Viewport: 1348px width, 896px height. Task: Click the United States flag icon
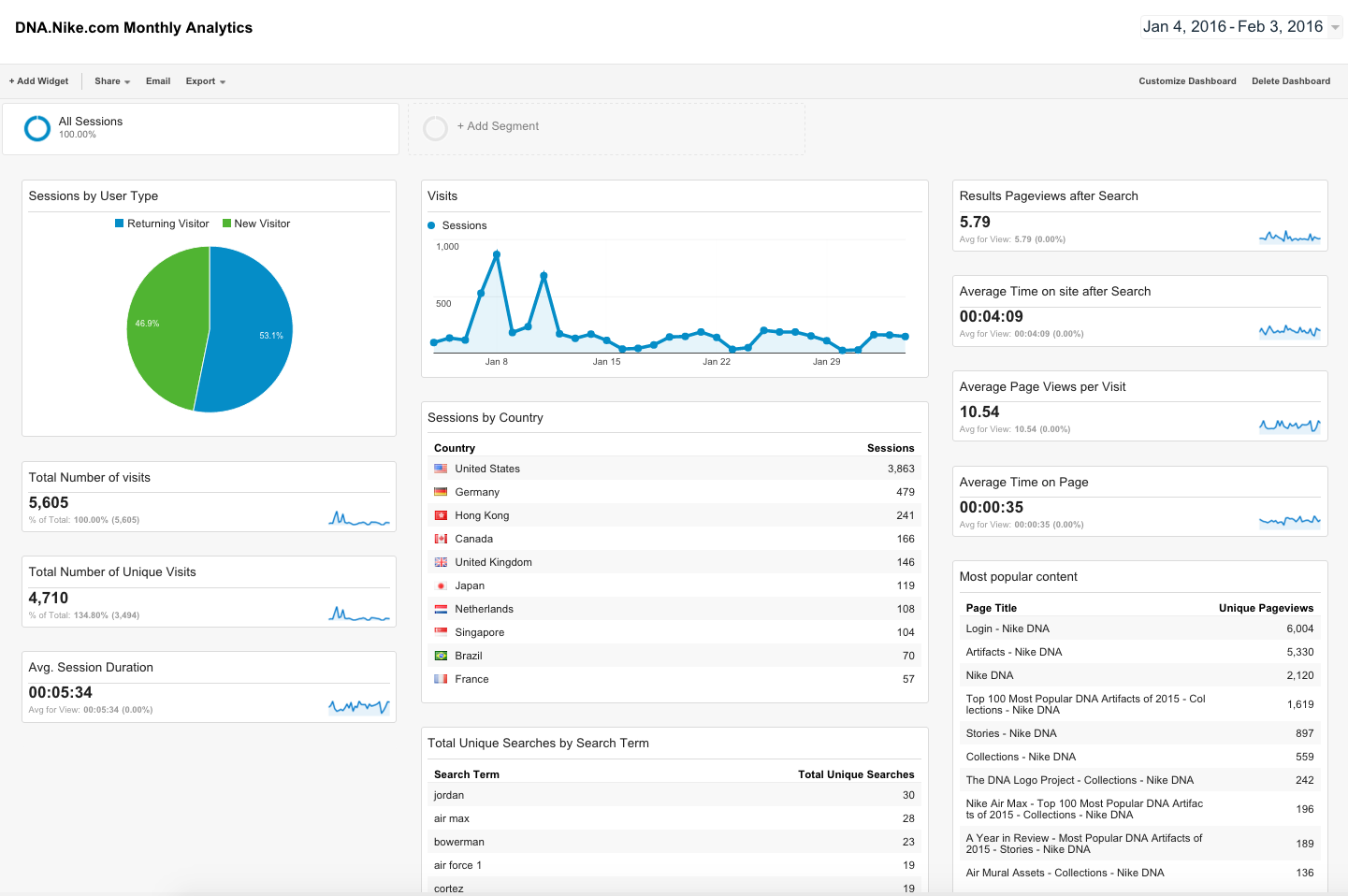(x=441, y=469)
